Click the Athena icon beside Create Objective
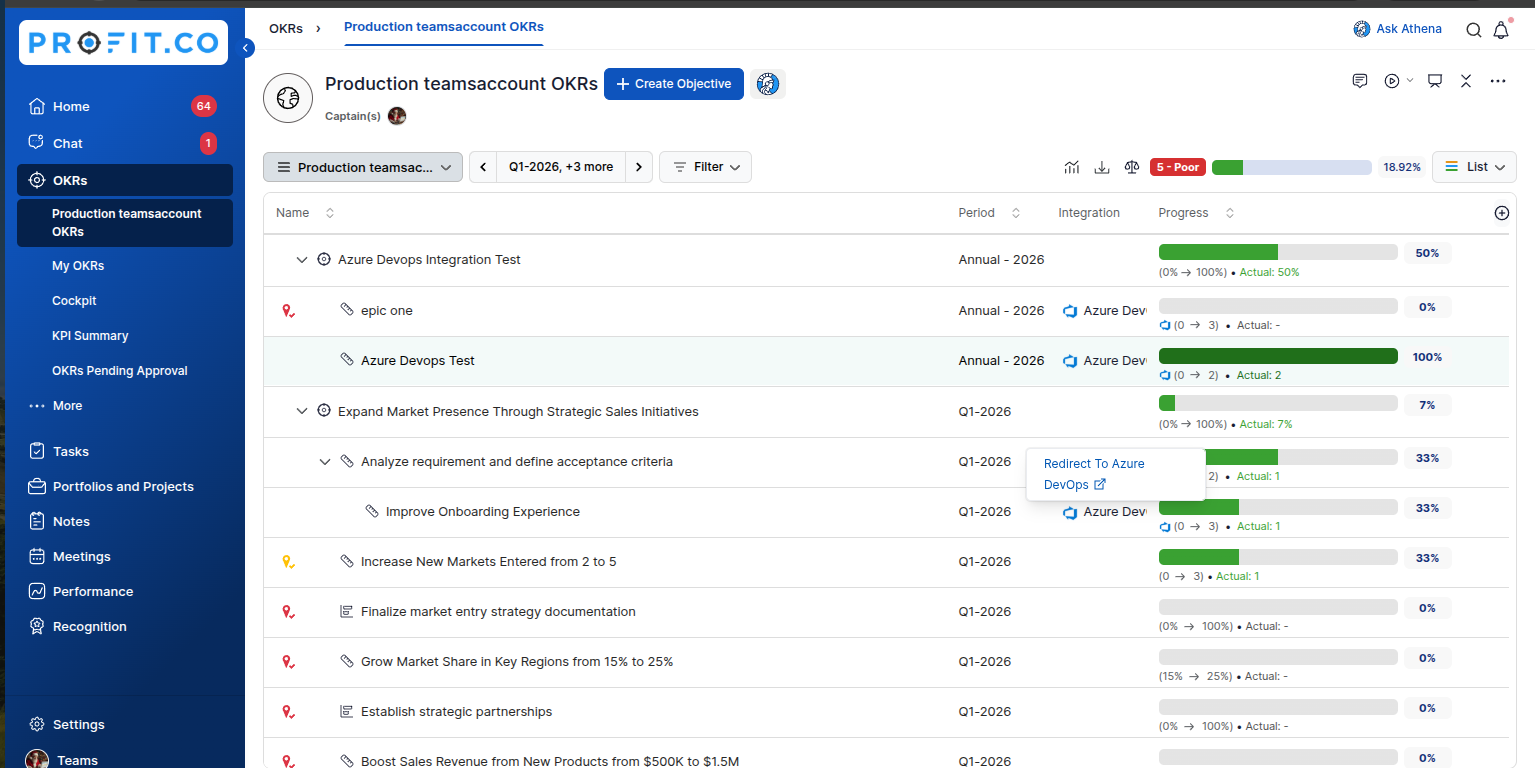This screenshot has width=1535, height=768. point(768,84)
